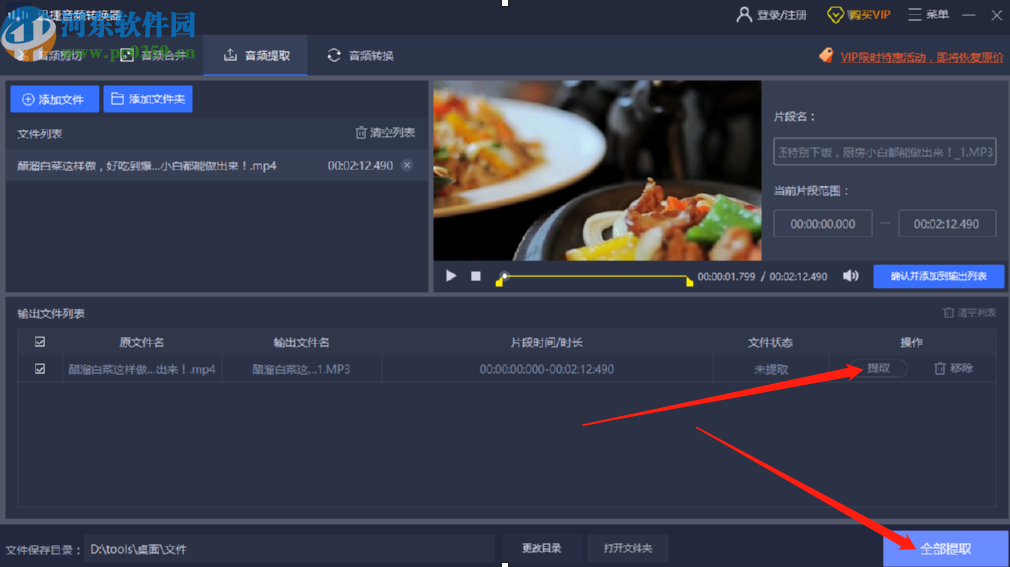Click the 添加文件 button
Screen dimensions: 1010x567
point(55,99)
